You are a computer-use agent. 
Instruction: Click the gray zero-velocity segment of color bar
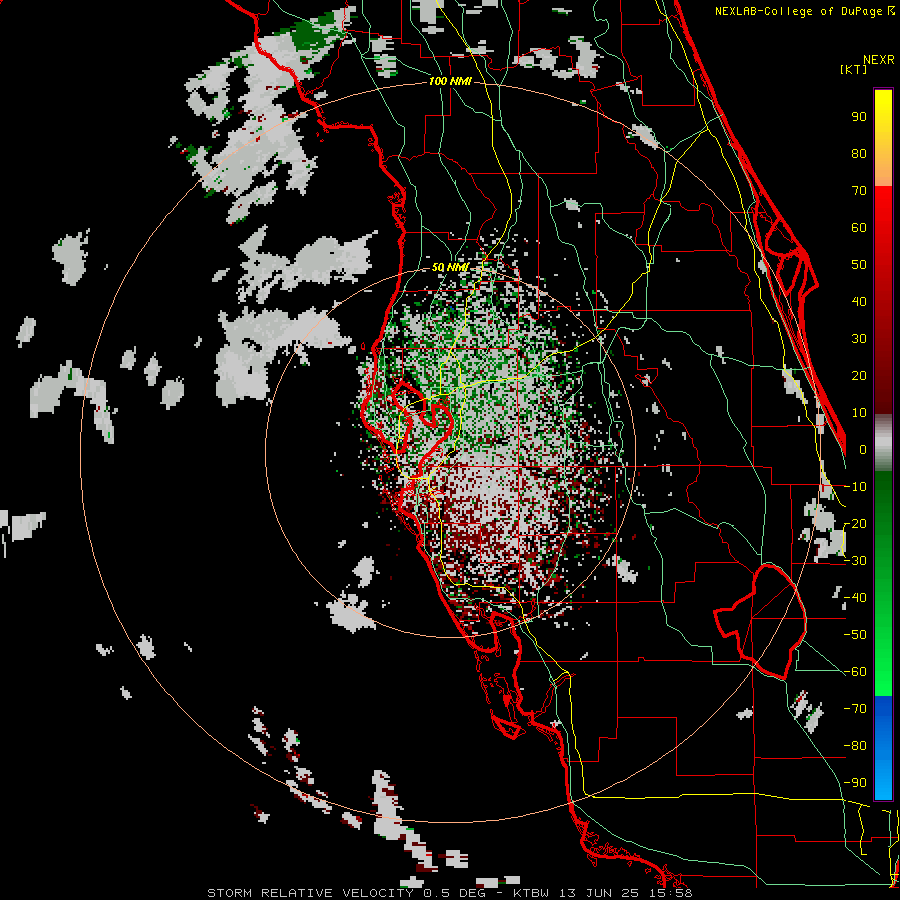(883, 443)
